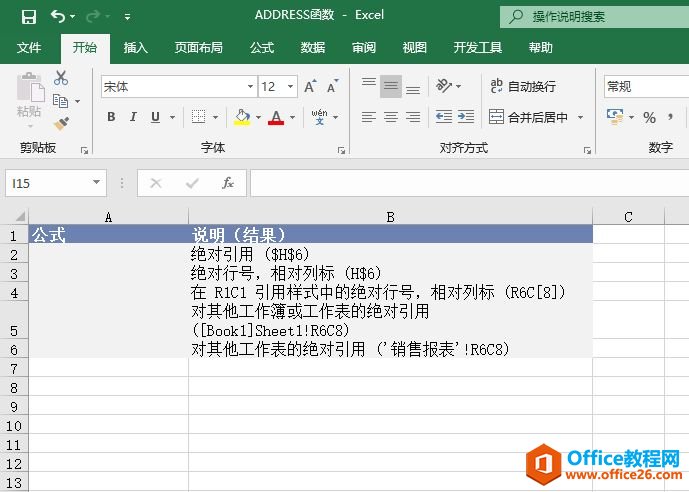
Task: Open the 文件 tab
Action: 29,47
